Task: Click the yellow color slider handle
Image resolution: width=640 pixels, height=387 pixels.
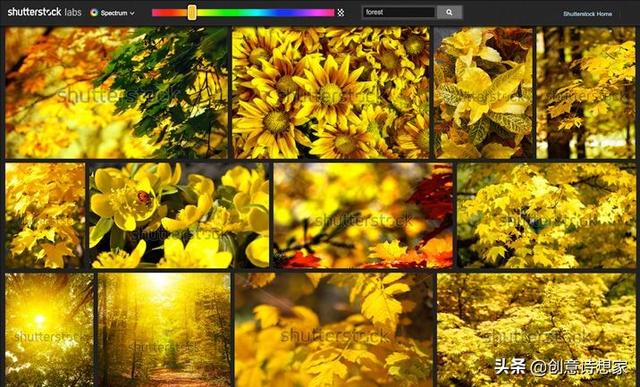Action: click(x=192, y=13)
